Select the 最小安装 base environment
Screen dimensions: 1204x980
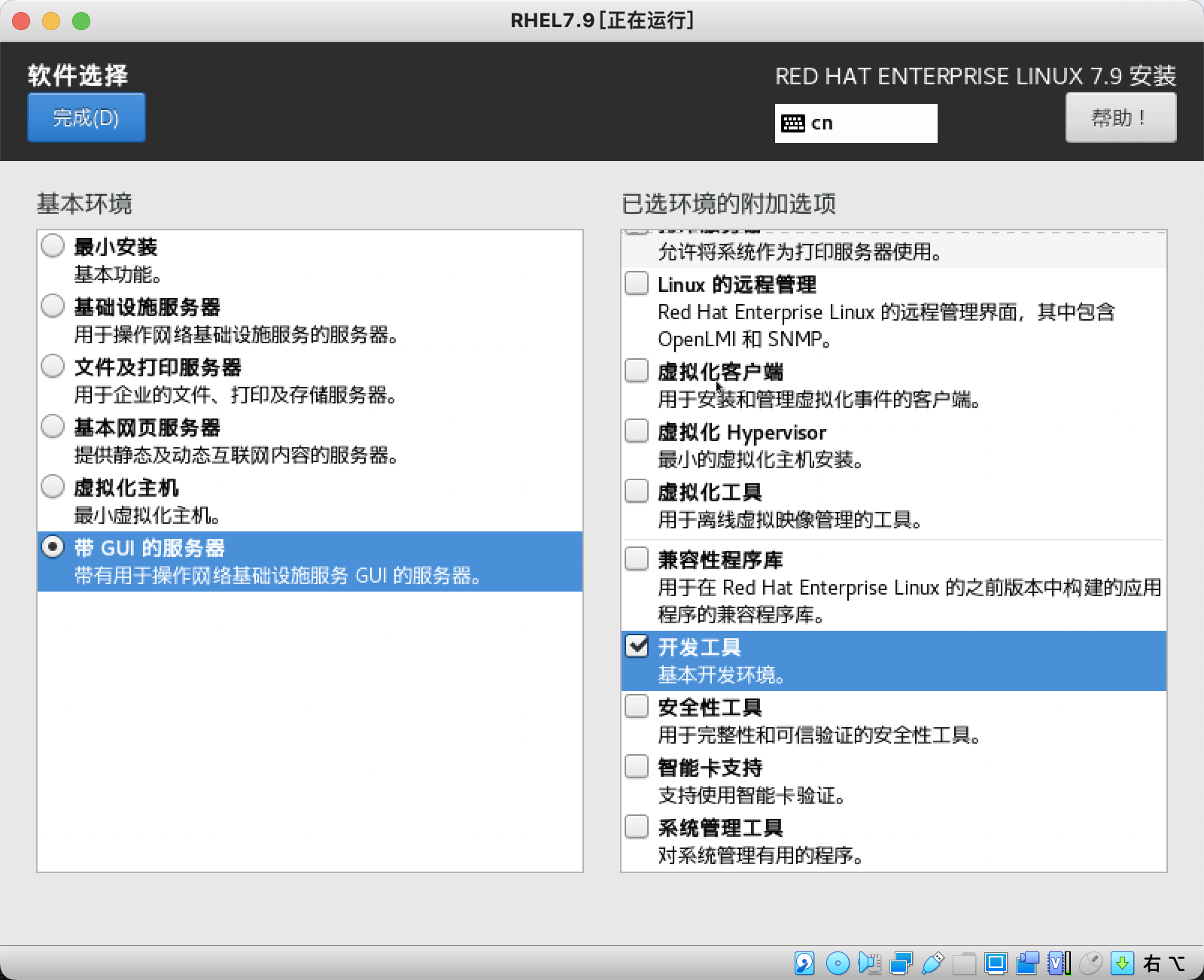pos(53,245)
